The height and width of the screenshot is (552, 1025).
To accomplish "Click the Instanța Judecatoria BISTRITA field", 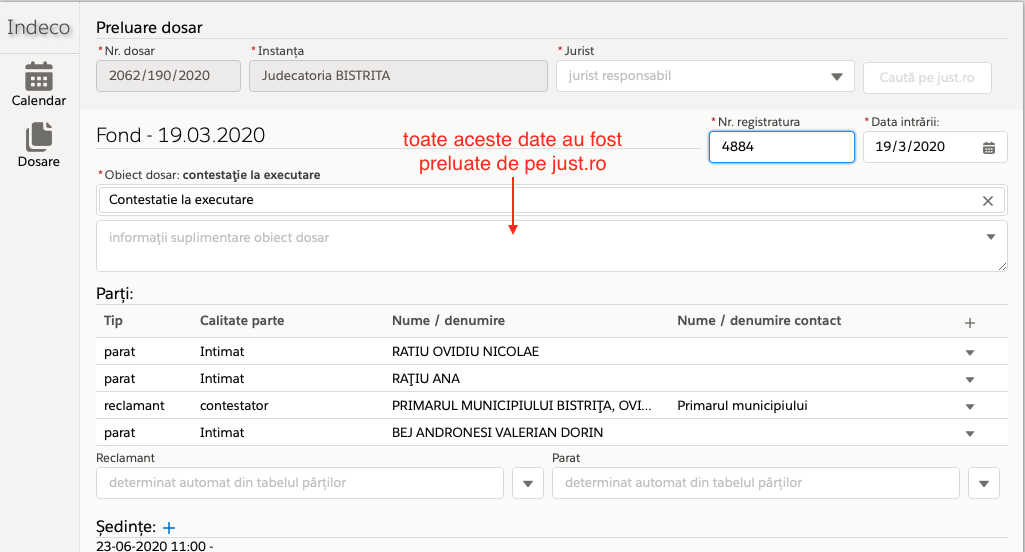I will (x=398, y=76).
